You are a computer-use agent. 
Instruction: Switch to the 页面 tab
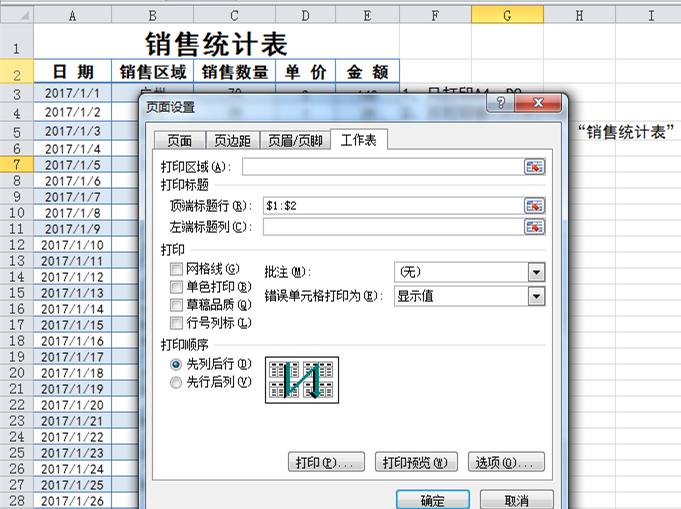point(179,140)
